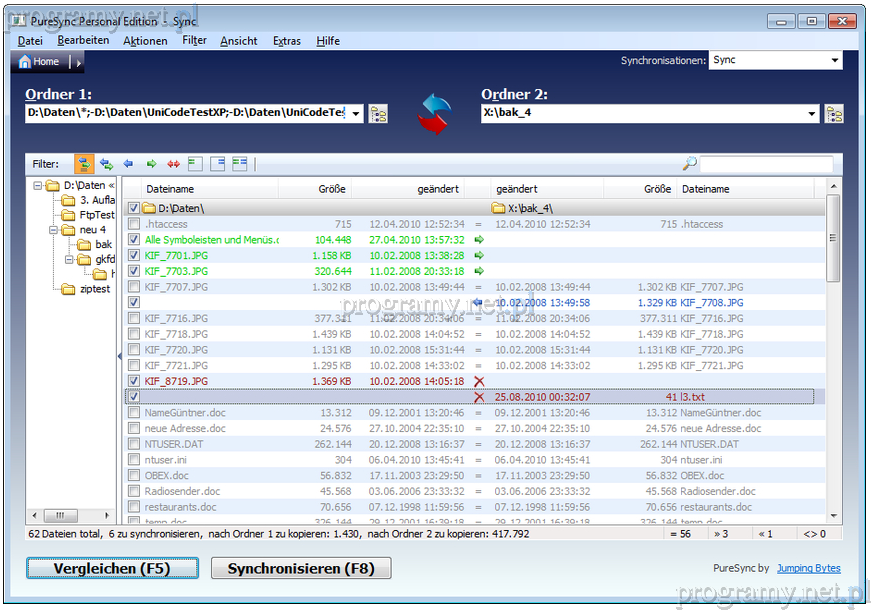This screenshot has height=610, width=872.
Task: Uncheck the D:\Daten\ folder checkbox
Action: click(x=133, y=208)
